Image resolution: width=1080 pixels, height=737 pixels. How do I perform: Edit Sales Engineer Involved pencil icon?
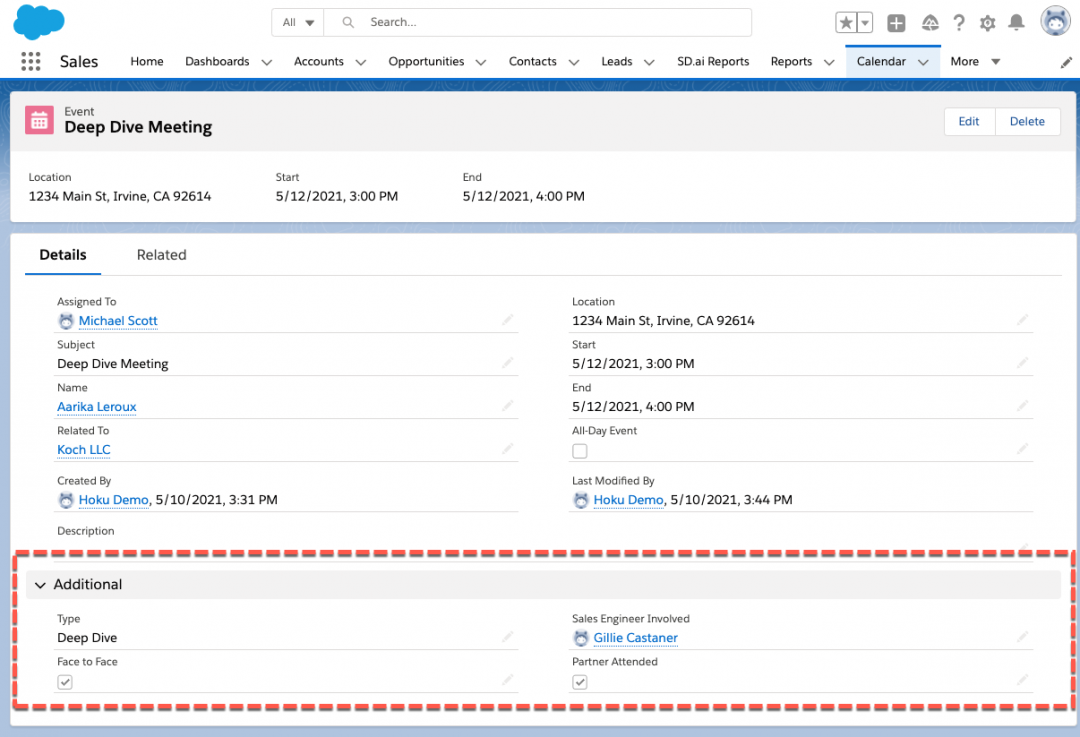point(1022,636)
